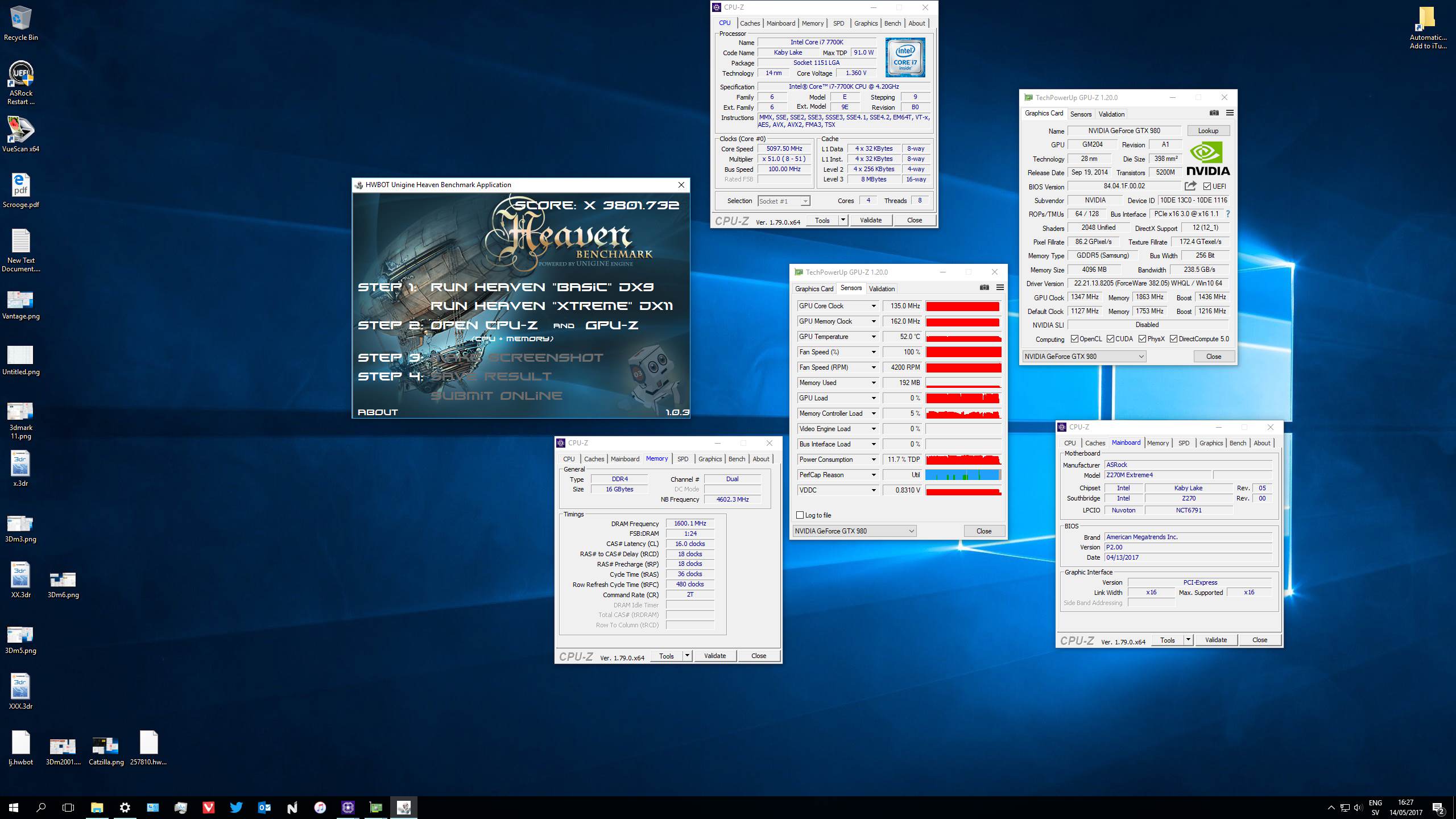Open the Fan Speed (RPM) sensor dropdown
This screenshot has width=1456, height=819.
(874, 367)
